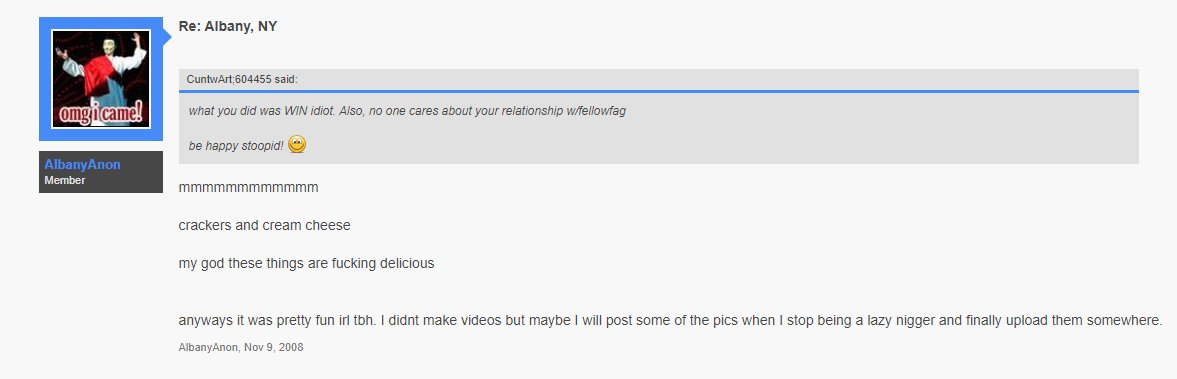1177x379 pixels.
Task: Click the "mmmmmmmmmmmmm" line in the post
Action: (x=248, y=188)
